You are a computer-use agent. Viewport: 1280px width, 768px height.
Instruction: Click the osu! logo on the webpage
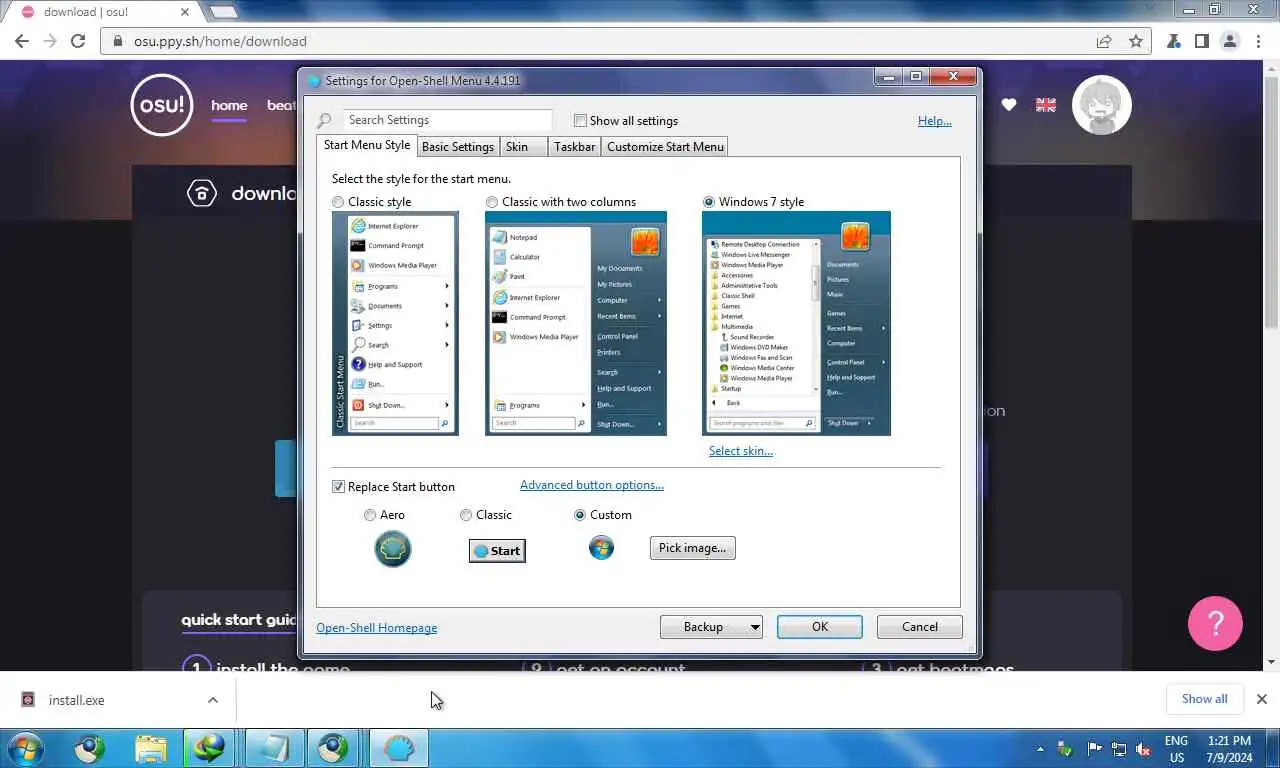coord(161,104)
